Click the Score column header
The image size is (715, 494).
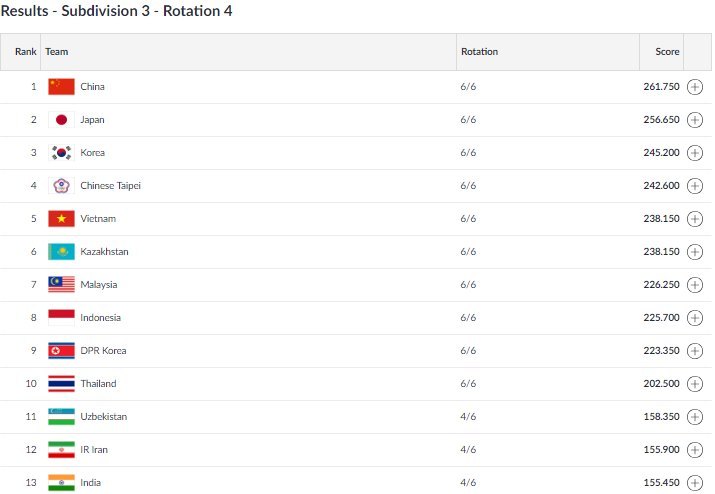(x=667, y=51)
